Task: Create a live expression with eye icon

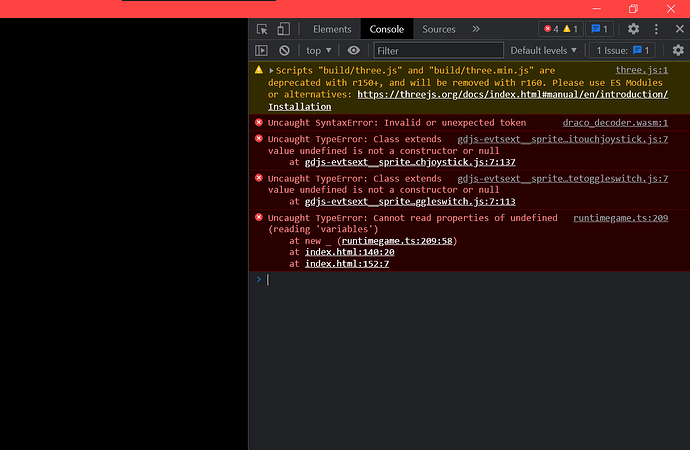Action: pos(353,51)
